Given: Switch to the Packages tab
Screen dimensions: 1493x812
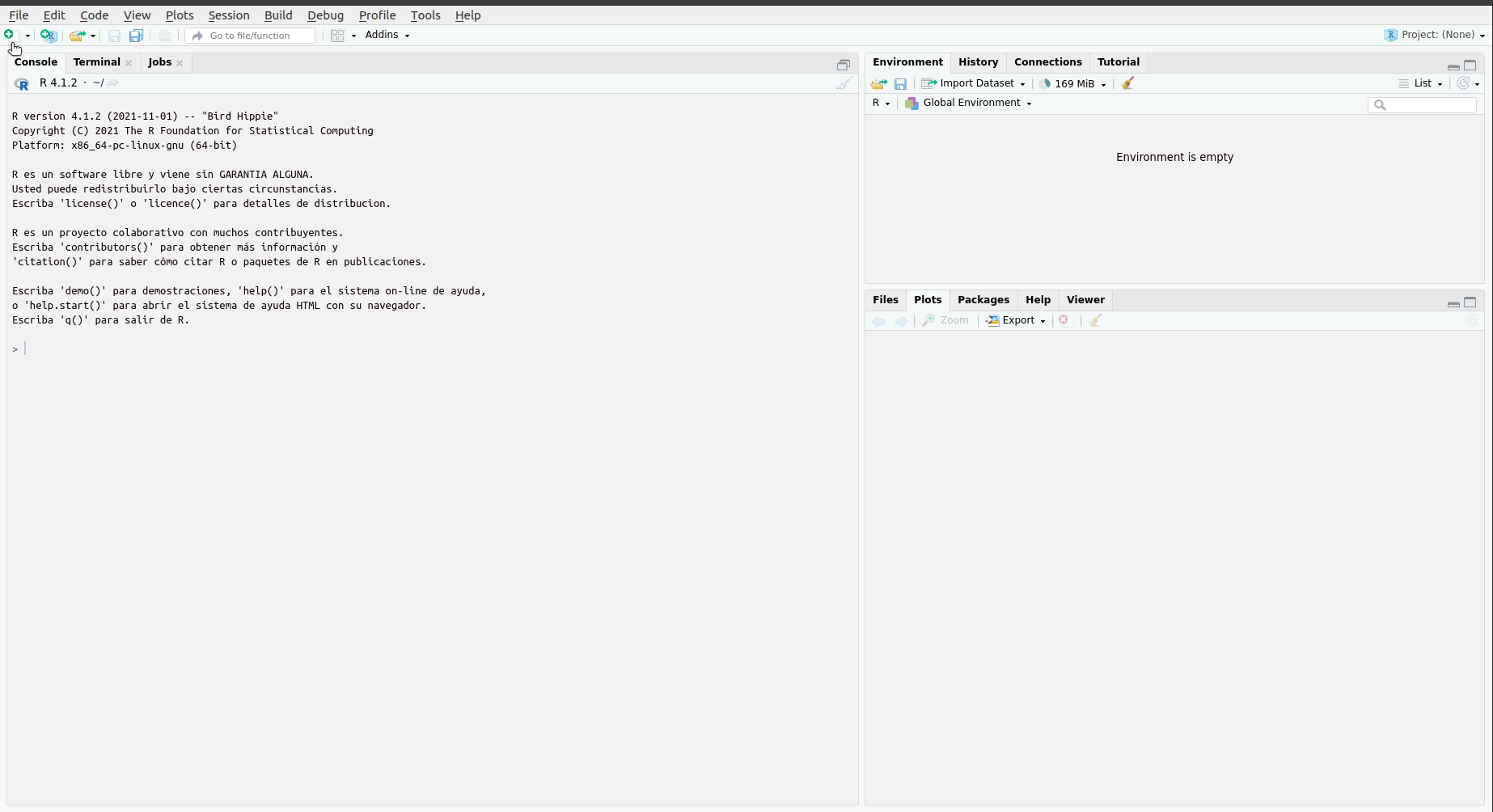Looking at the screenshot, I should [x=983, y=300].
